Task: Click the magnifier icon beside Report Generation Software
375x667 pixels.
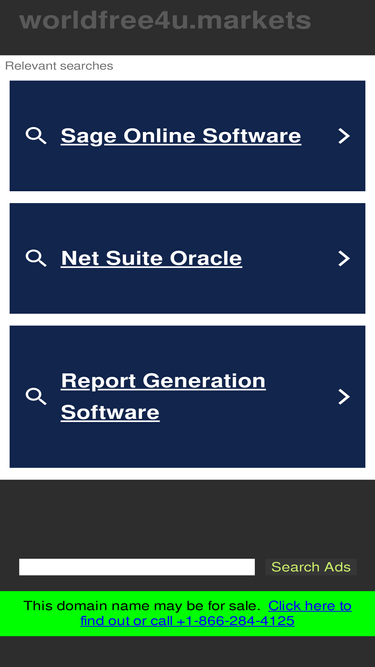Action: point(36,396)
